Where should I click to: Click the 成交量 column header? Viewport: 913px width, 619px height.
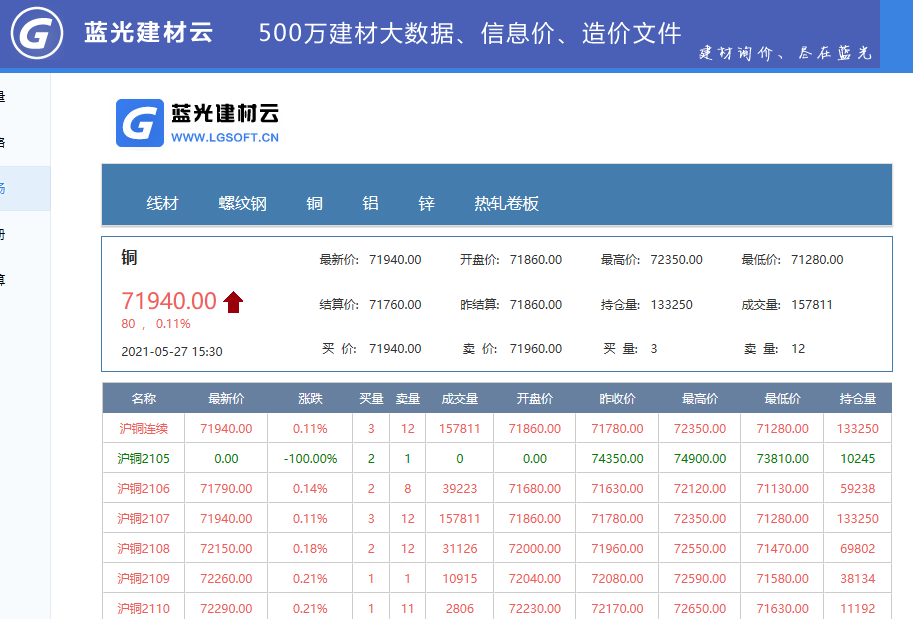459,398
